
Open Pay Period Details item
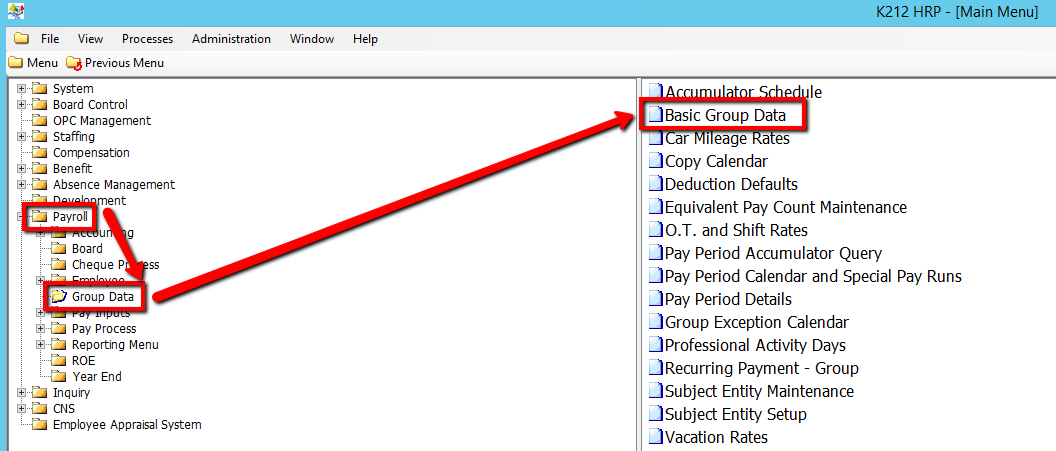pyautogui.click(x=727, y=299)
